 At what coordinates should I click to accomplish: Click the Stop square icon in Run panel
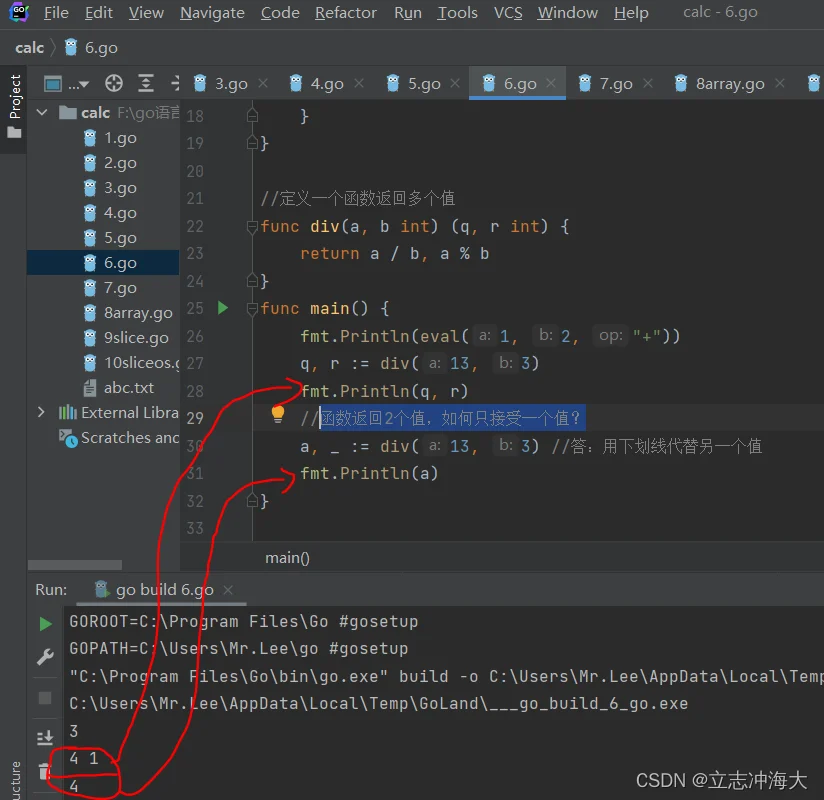[45, 698]
